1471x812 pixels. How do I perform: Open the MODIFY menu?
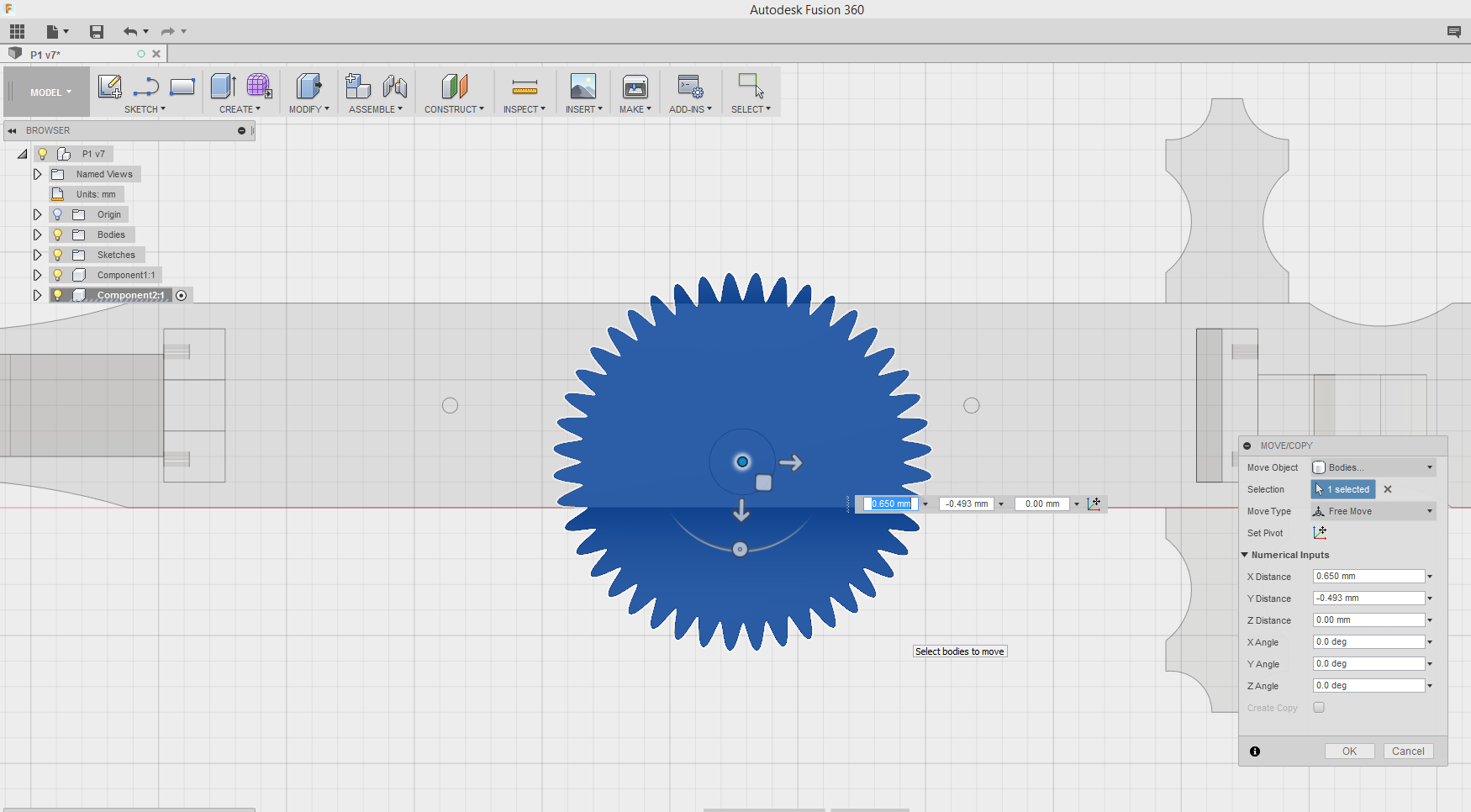pos(308,109)
